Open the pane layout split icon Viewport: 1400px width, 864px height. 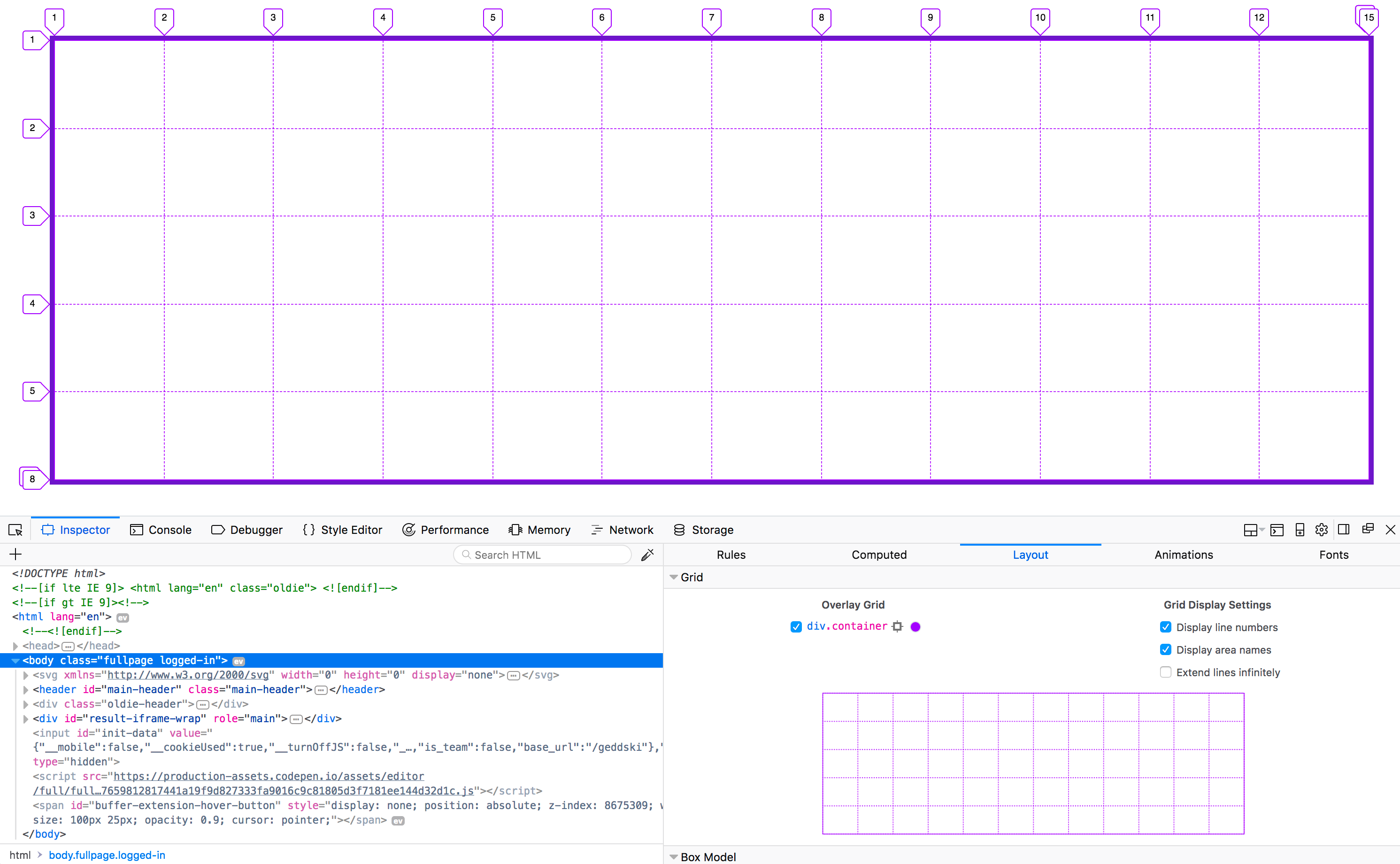(x=1250, y=530)
